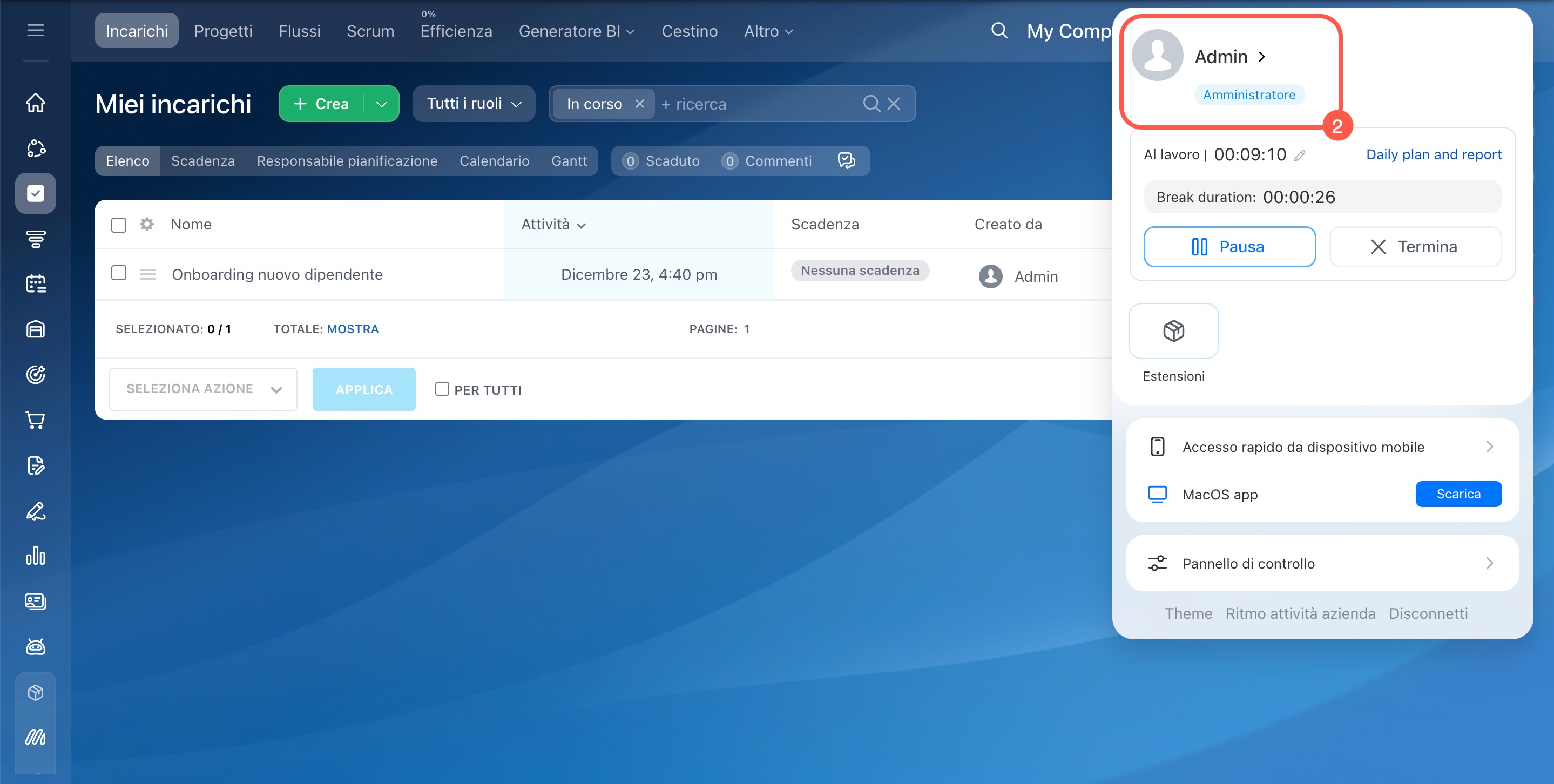Go to home via house icon

[36, 103]
